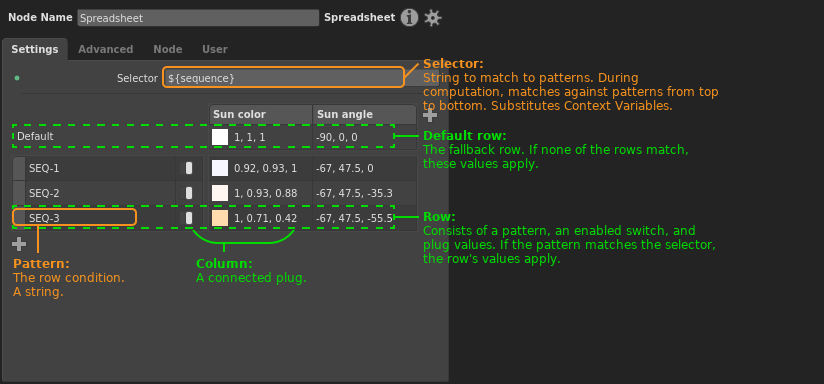Select the Sun angle column header
Screen dimensions: 824x384
click(x=365, y=115)
